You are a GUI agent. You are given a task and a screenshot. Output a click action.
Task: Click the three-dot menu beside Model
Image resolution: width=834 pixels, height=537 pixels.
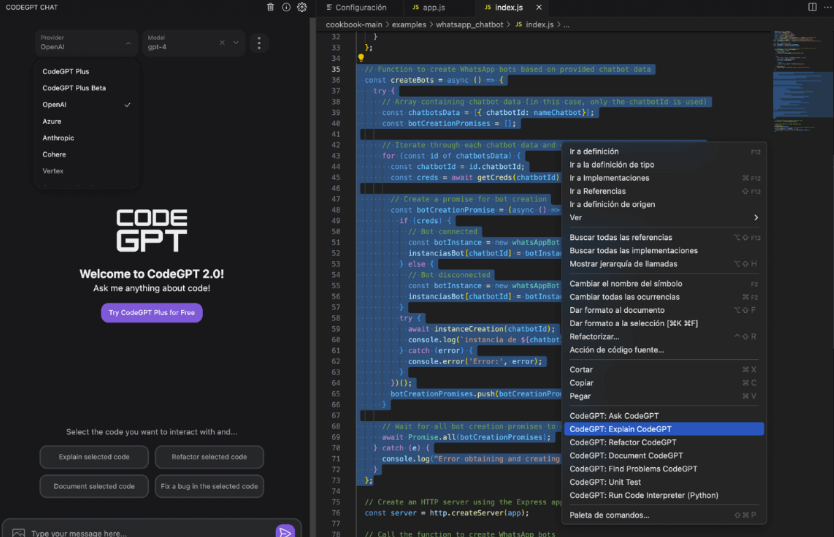259,43
